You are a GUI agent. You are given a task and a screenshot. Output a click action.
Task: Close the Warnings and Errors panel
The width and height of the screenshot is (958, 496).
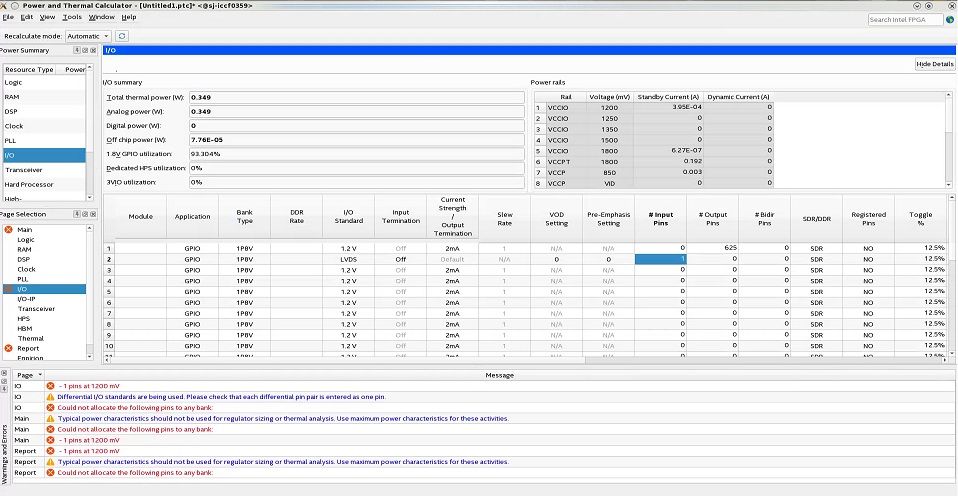(4, 373)
